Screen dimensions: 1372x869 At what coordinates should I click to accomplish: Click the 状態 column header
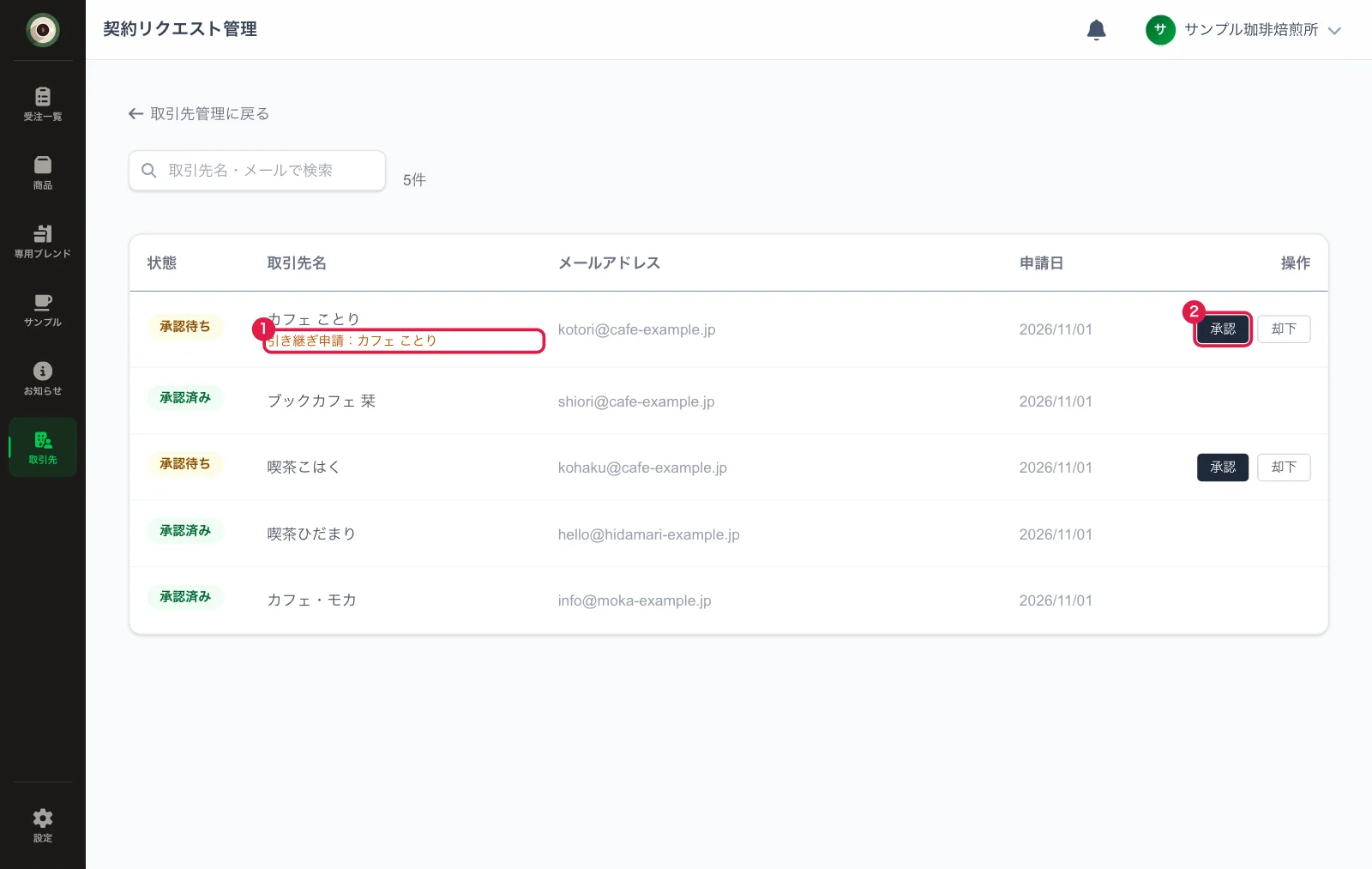click(x=162, y=263)
